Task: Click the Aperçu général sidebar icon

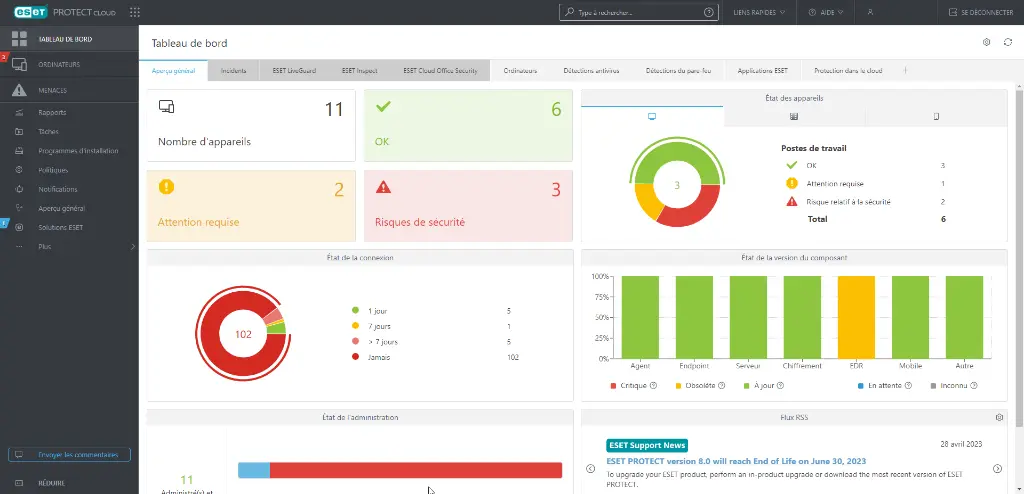Action: tap(19, 208)
